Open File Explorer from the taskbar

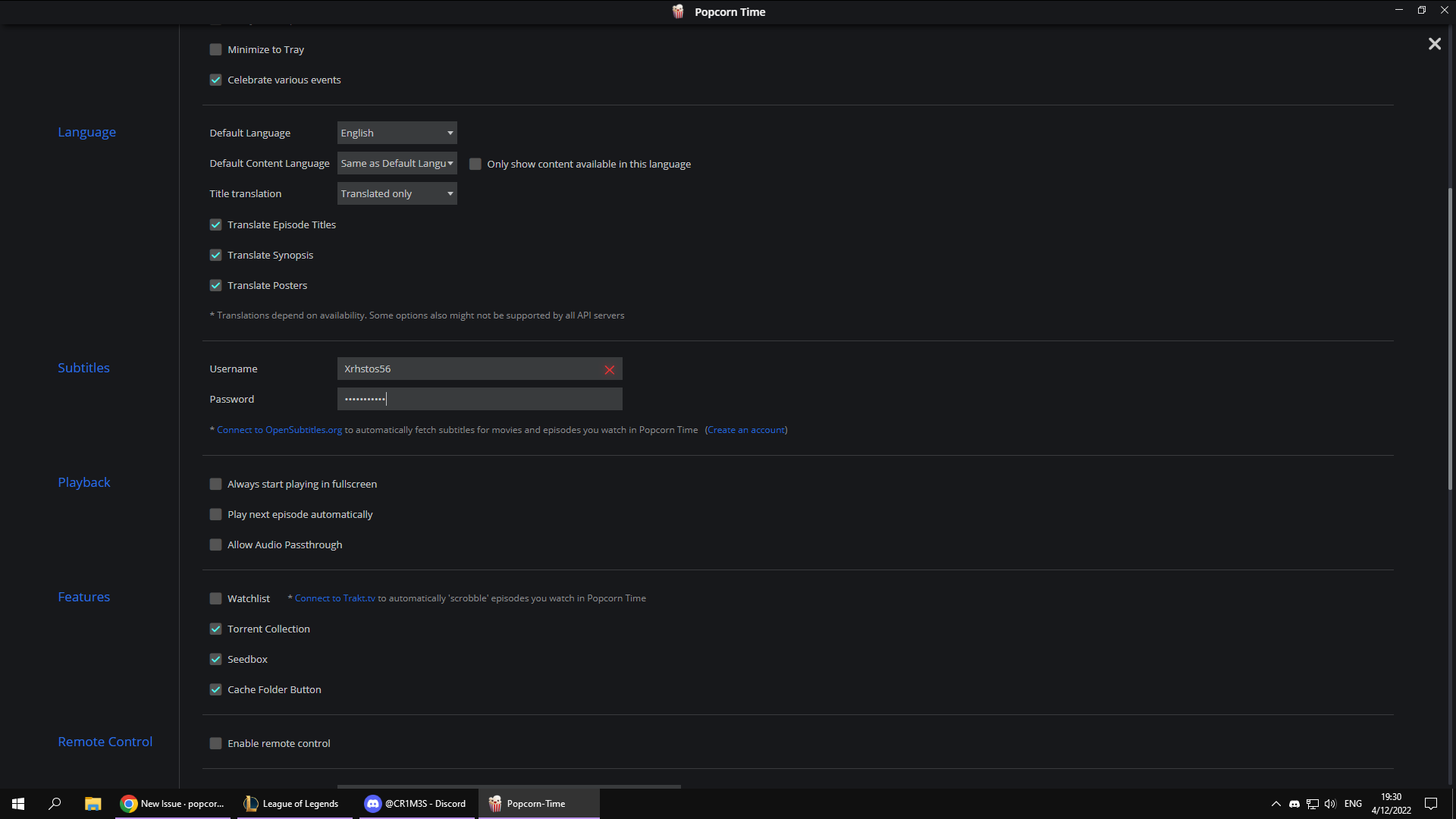93,803
